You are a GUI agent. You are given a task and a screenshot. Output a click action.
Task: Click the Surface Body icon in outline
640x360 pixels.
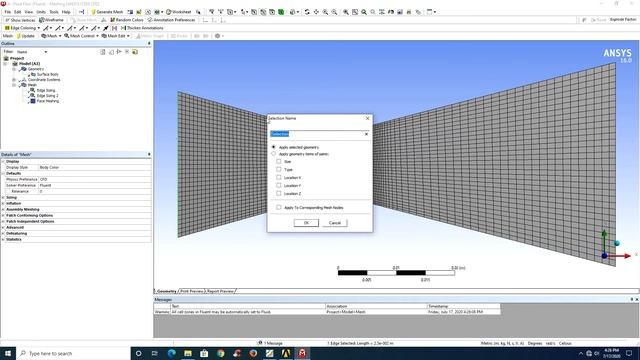33,74
